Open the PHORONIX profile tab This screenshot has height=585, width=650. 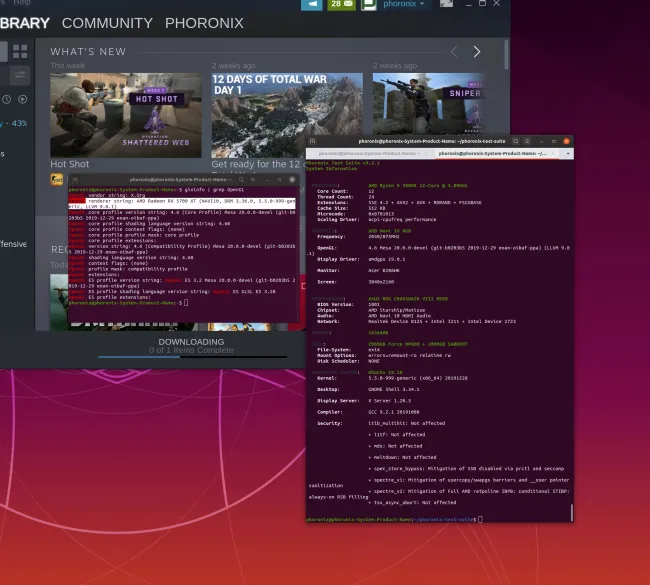point(203,22)
